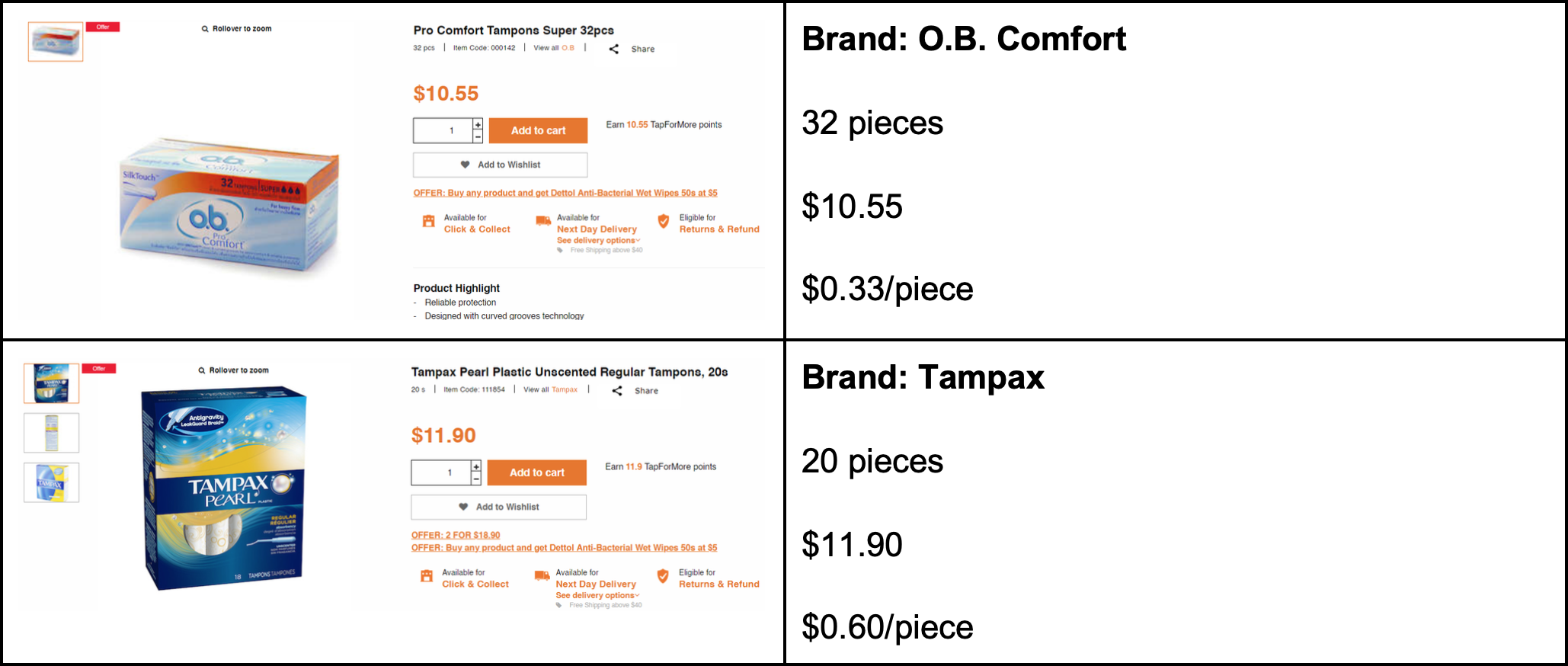This screenshot has height=666, width=1568.
Task: Click Returns & Refund shield icon for Tampax
Action: (663, 576)
